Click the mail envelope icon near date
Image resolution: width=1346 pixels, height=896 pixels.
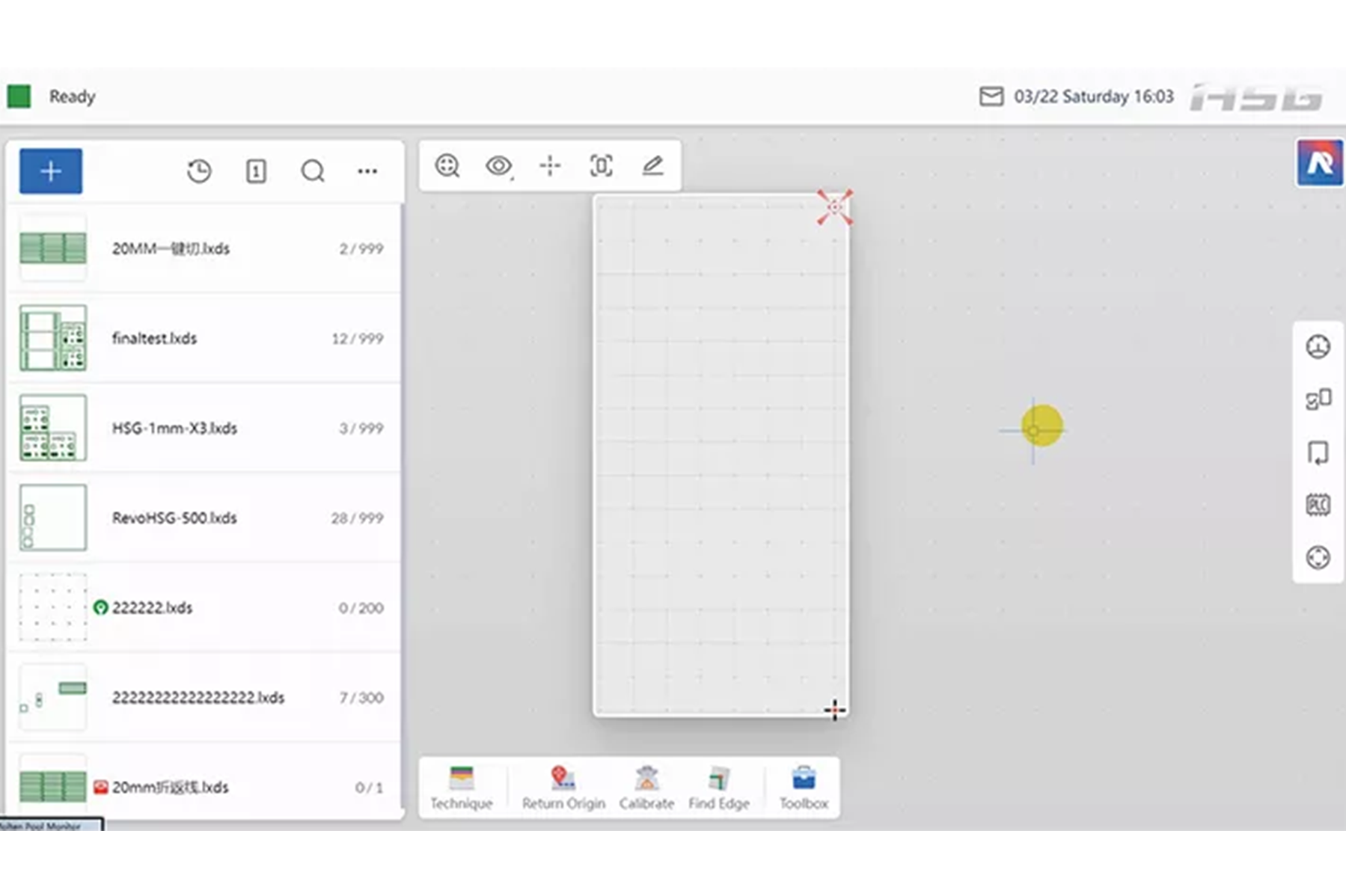click(991, 96)
